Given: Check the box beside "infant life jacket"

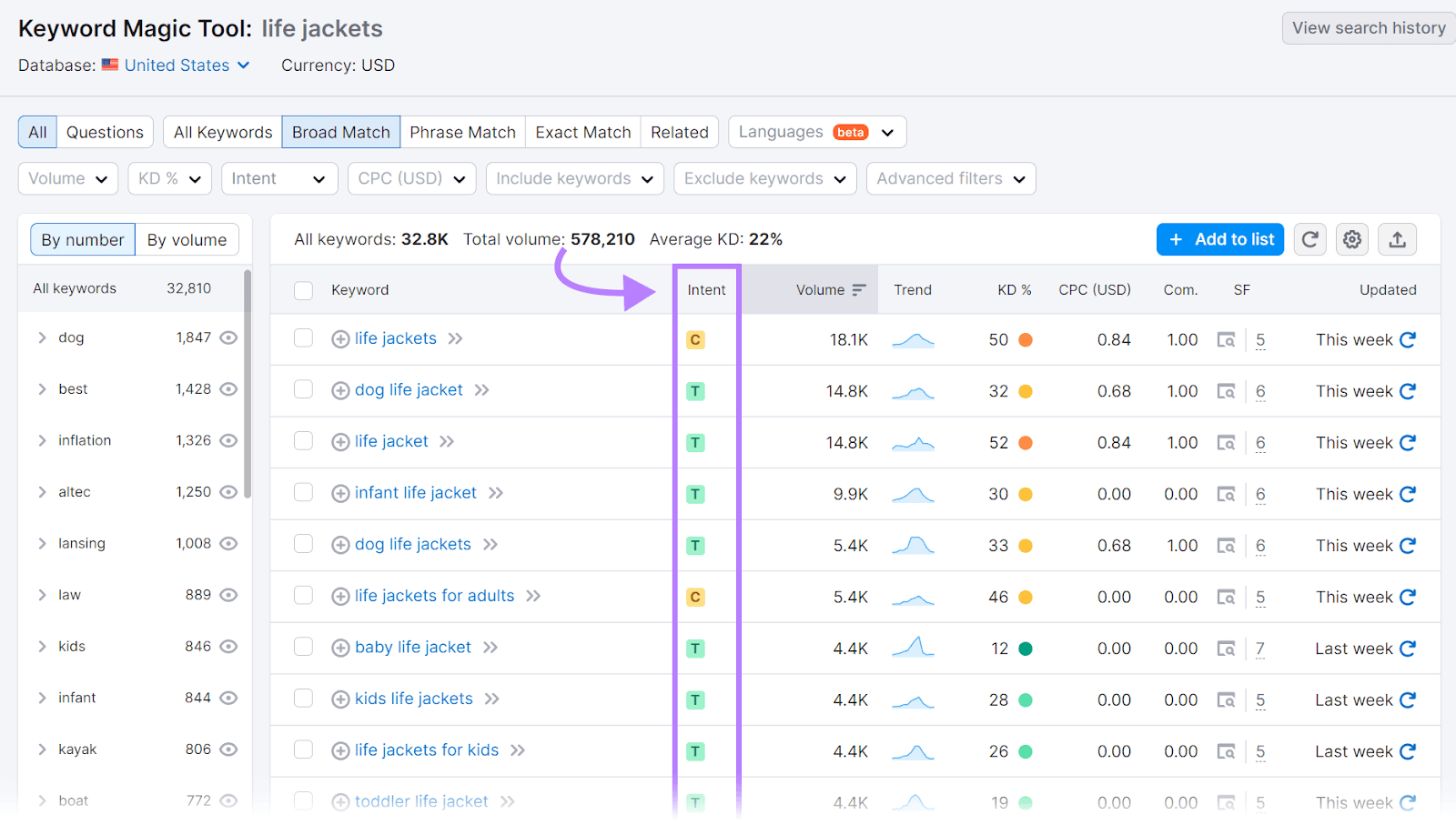Looking at the screenshot, I should pos(303,492).
